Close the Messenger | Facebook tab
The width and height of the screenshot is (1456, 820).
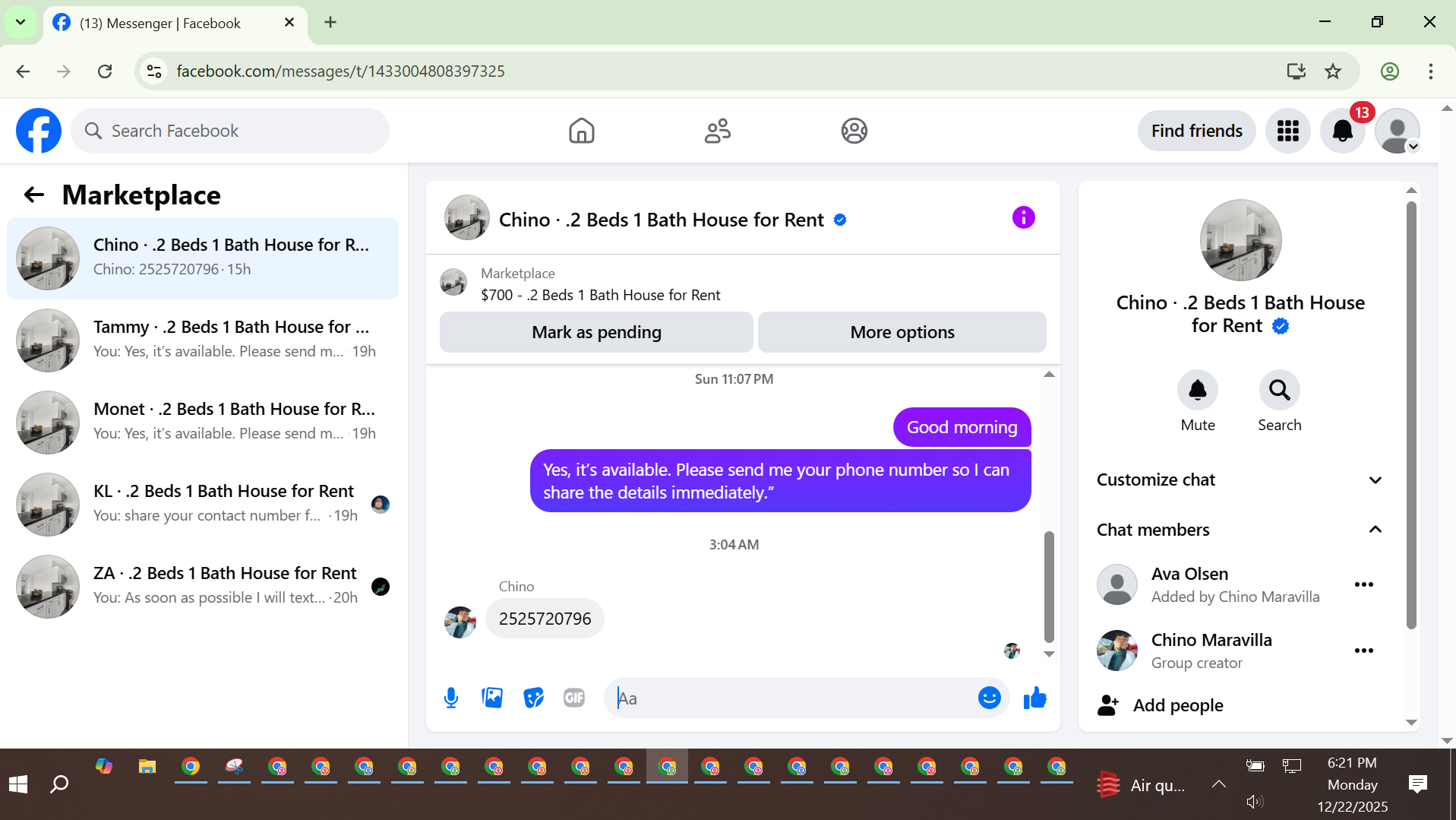pos(289,22)
